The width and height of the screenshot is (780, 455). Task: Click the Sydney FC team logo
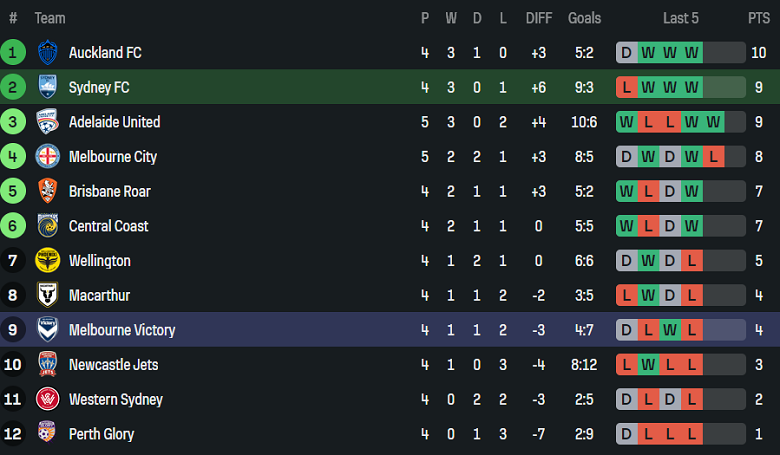[x=47, y=87]
